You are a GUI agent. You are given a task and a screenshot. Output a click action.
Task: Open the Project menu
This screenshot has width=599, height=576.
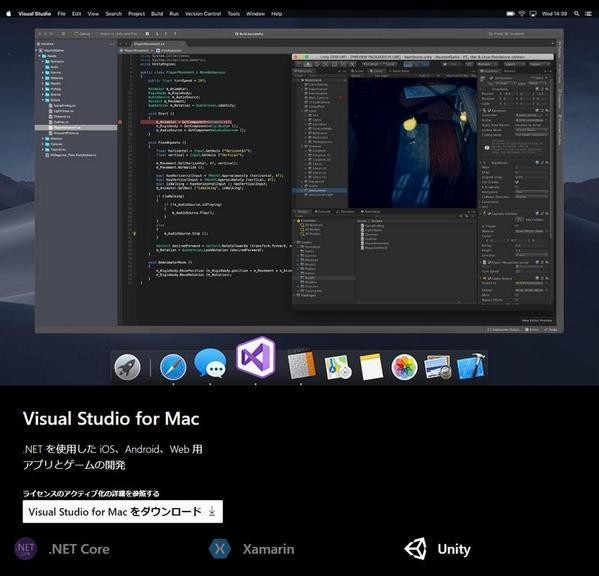[x=136, y=14]
